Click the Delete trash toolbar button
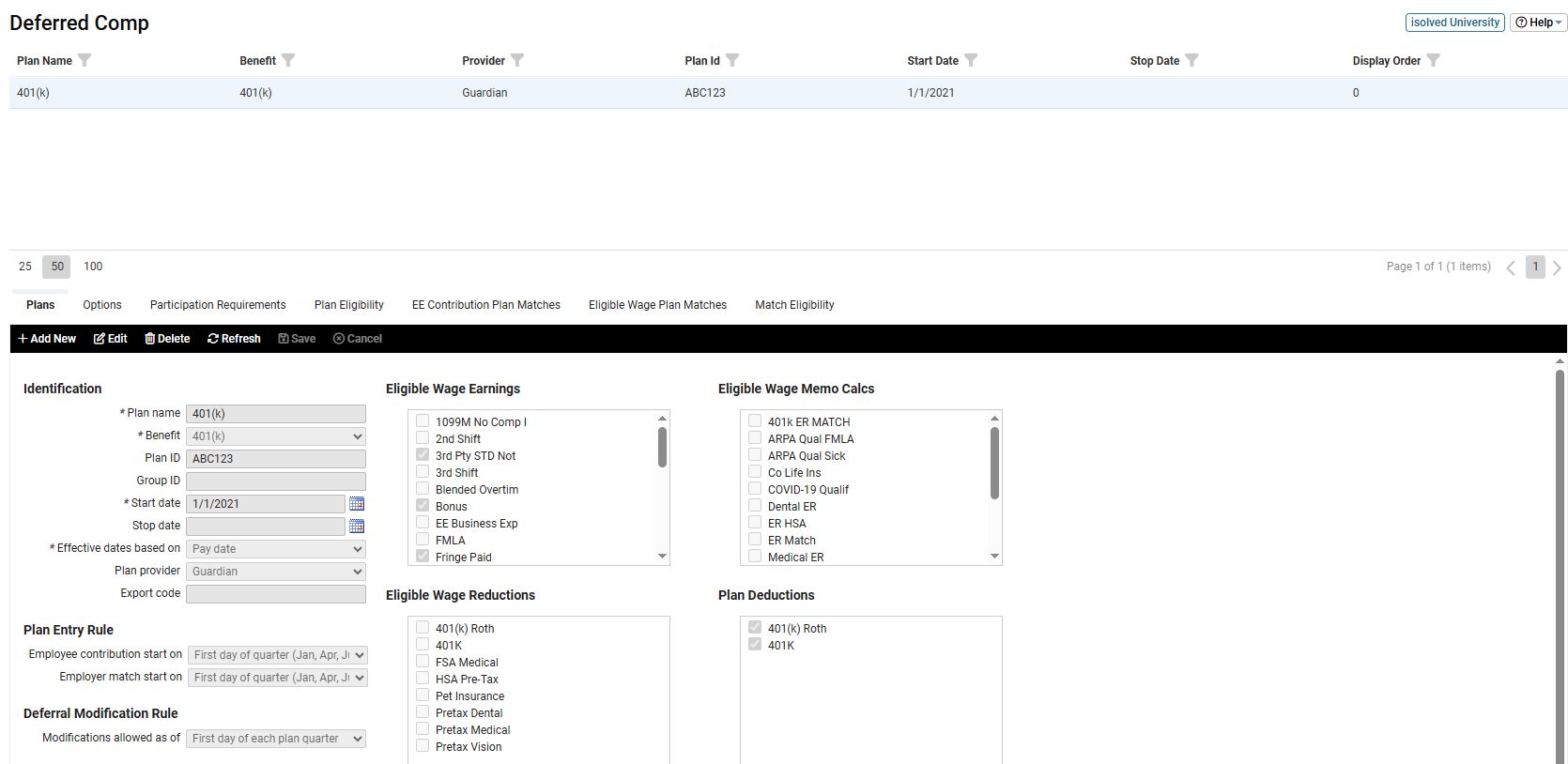This screenshot has height=764, width=1568. pos(167,339)
